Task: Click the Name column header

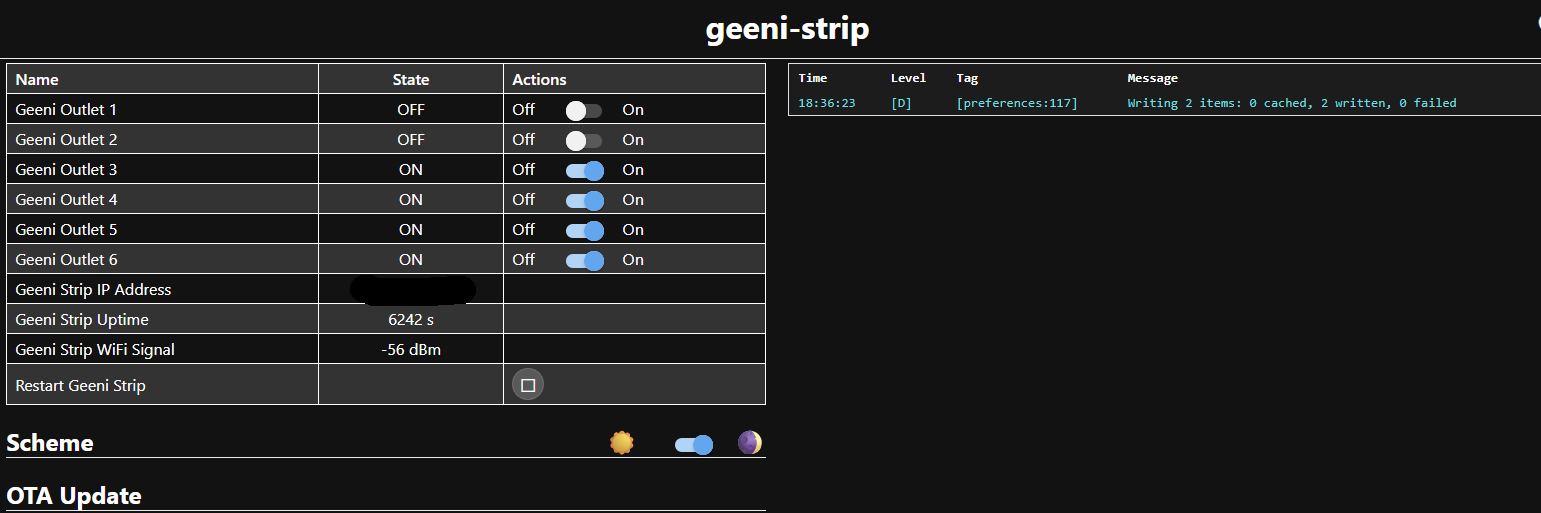Action: [x=37, y=79]
